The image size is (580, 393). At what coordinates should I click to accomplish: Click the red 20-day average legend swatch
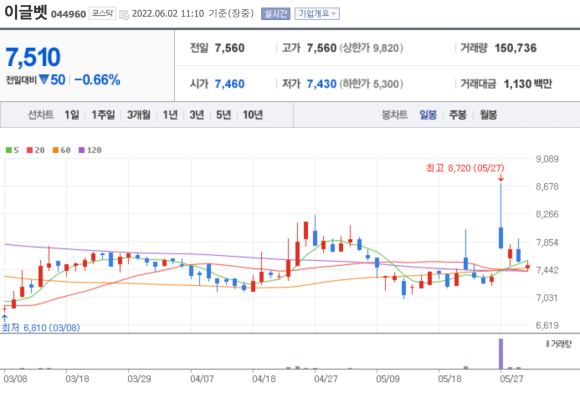[30, 150]
